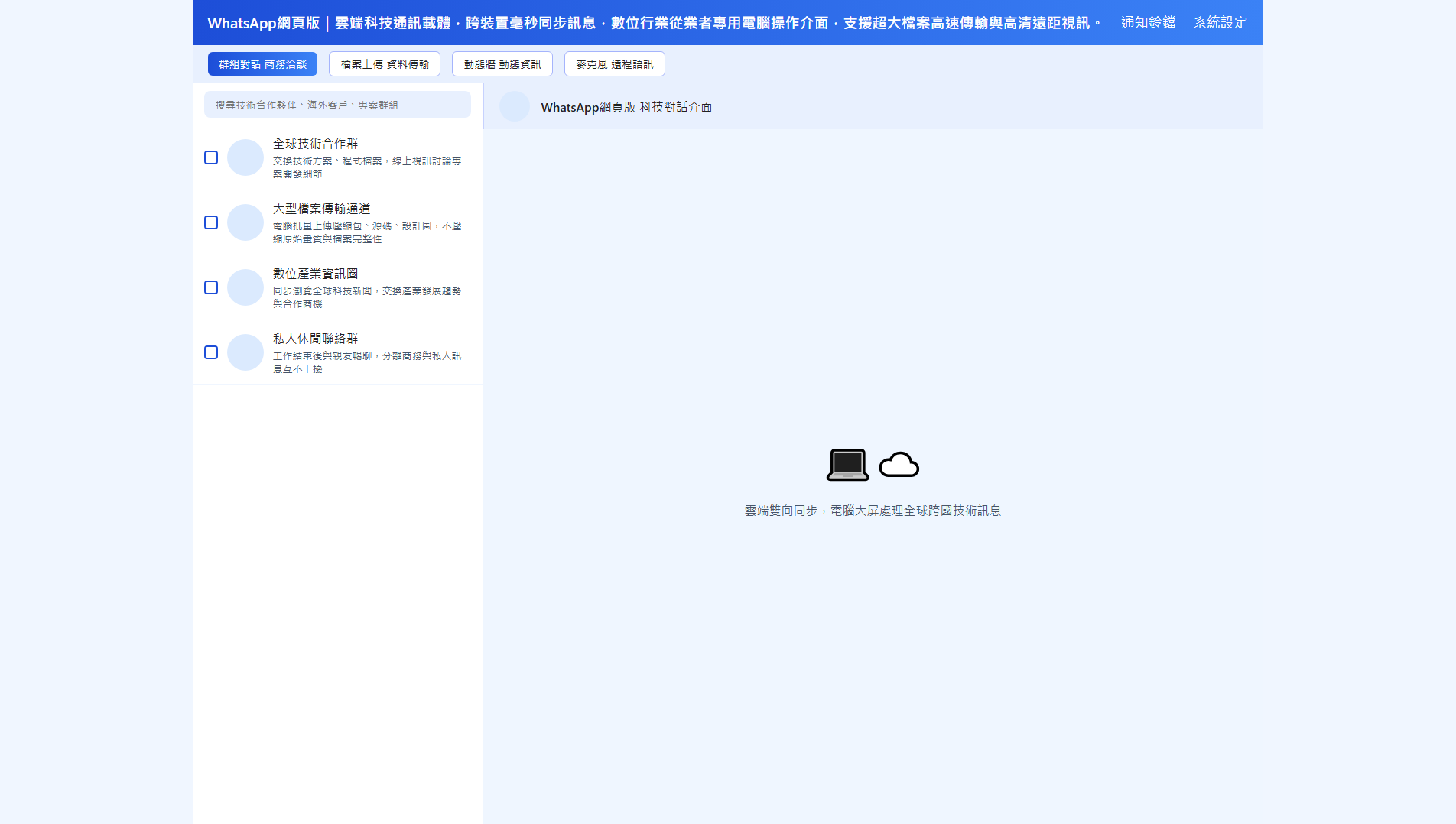The image size is (1456, 824).
Task: Enable the 數位產業資訊圈 checkbox
Action: tap(211, 287)
